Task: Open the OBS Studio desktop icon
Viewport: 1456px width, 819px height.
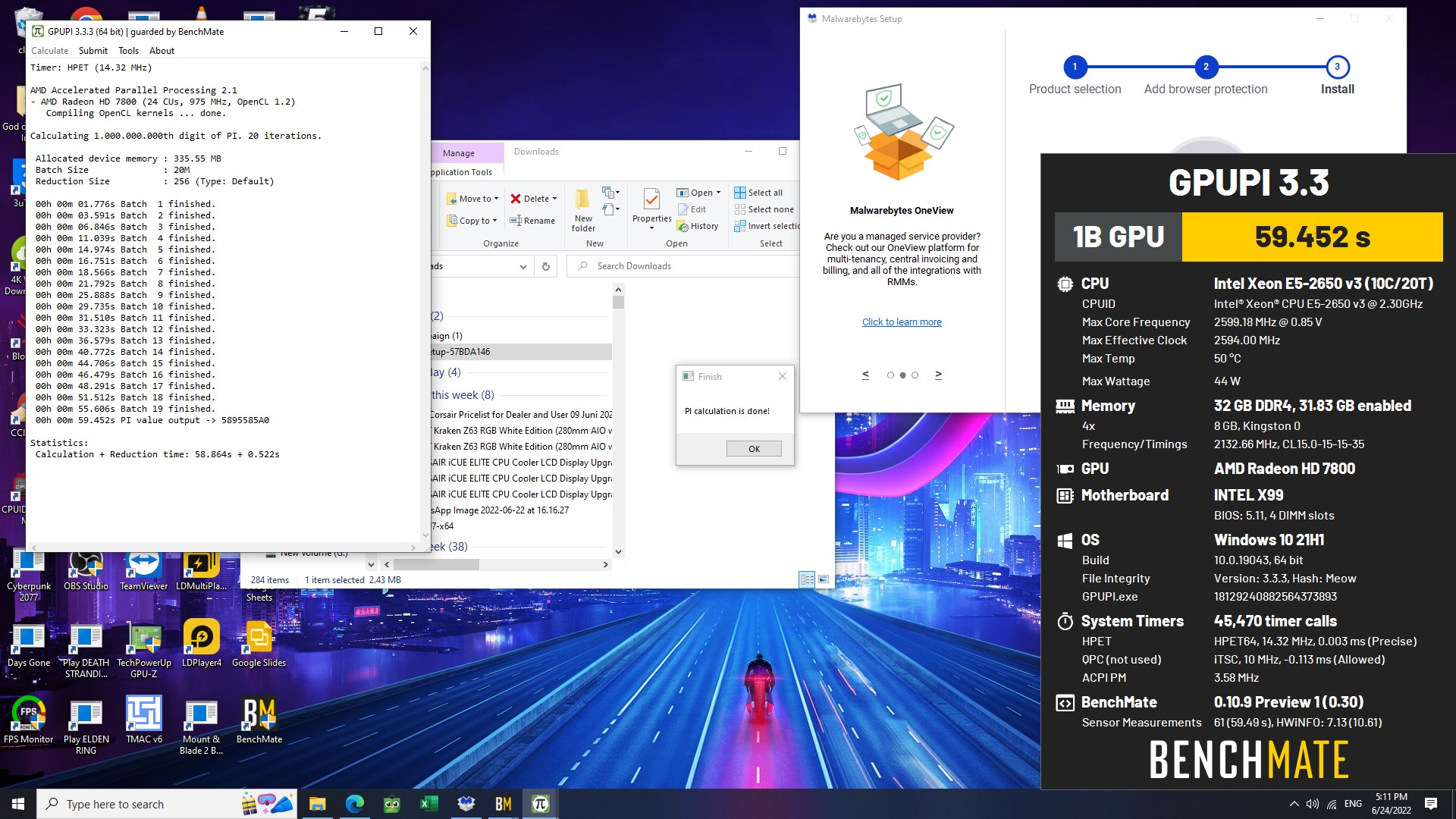Action: pyautogui.click(x=86, y=571)
